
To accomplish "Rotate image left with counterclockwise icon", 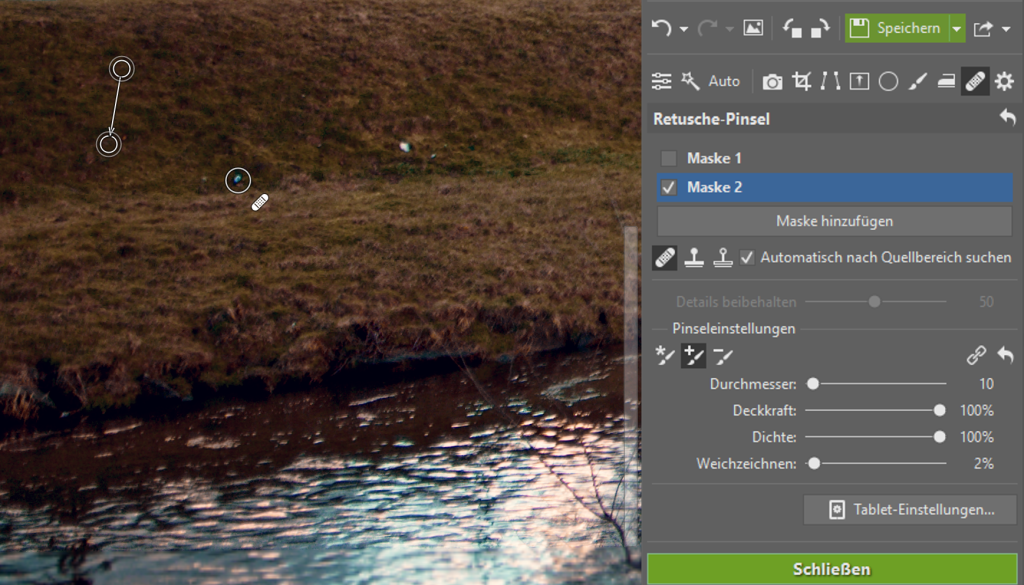I will pos(792,28).
